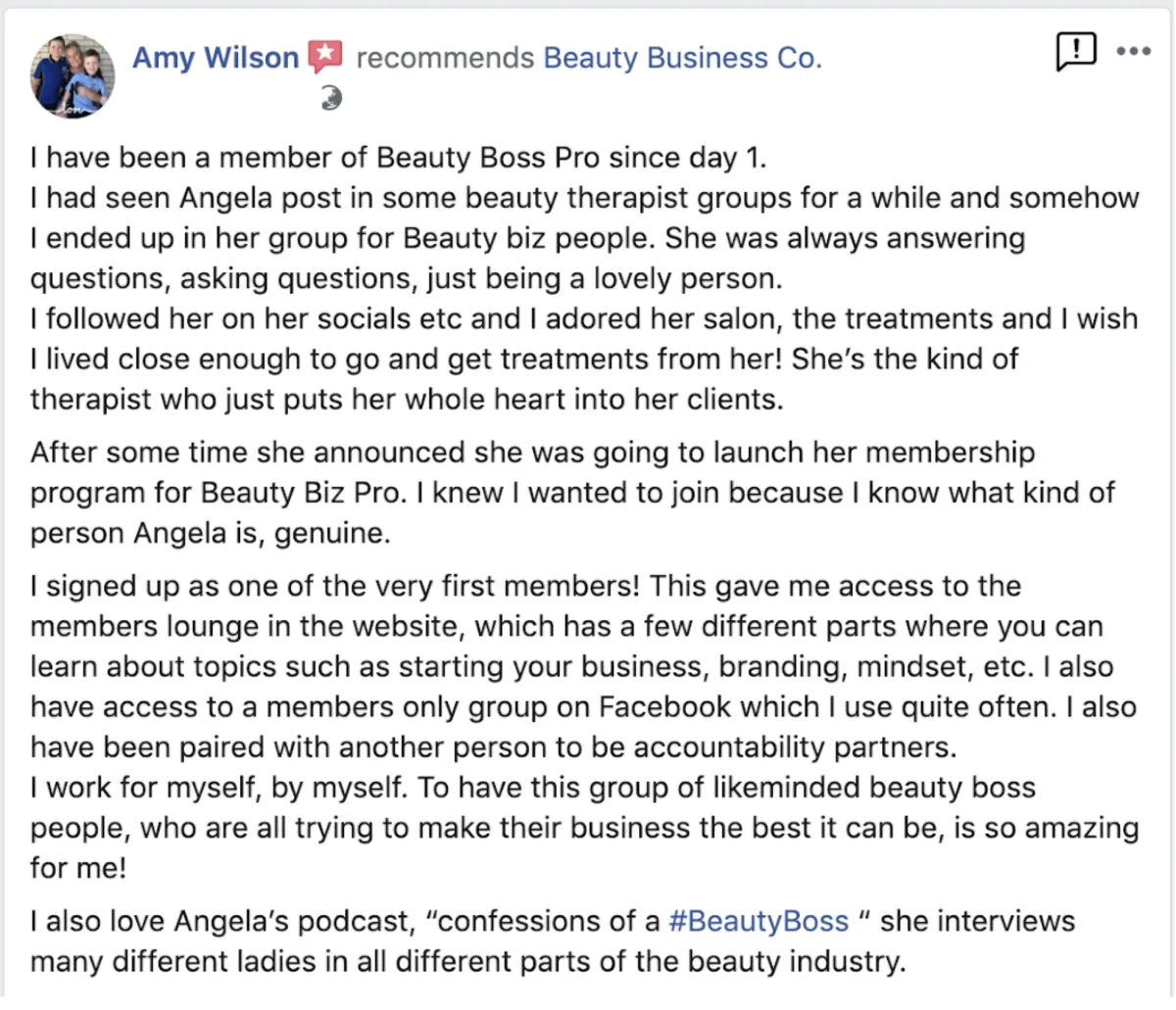Click the line "I work for myself, by myself"
The height and width of the screenshot is (1010, 1176).
pyautogui.click(x=532, y=788)
